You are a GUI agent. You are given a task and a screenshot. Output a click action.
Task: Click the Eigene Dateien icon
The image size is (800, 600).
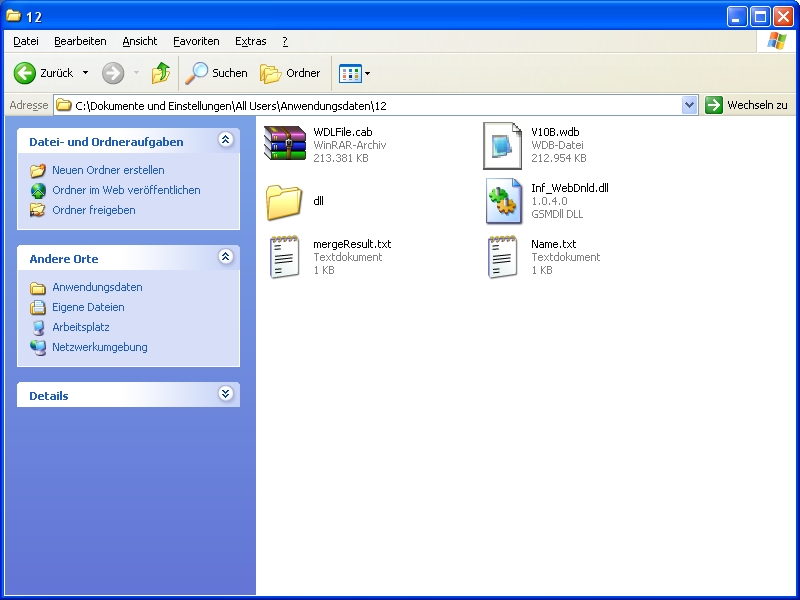[x=38, y=307]
